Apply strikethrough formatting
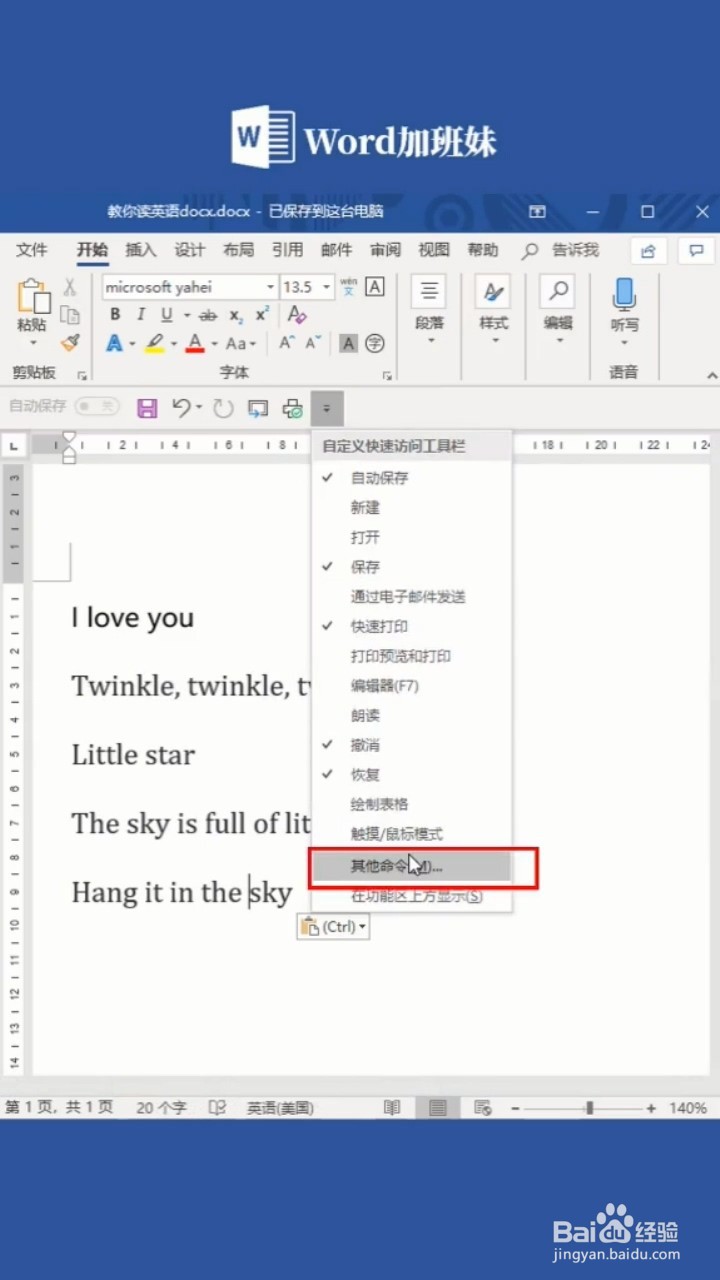The height and width of the screenshot is (1280, 720). pos(208,316)
